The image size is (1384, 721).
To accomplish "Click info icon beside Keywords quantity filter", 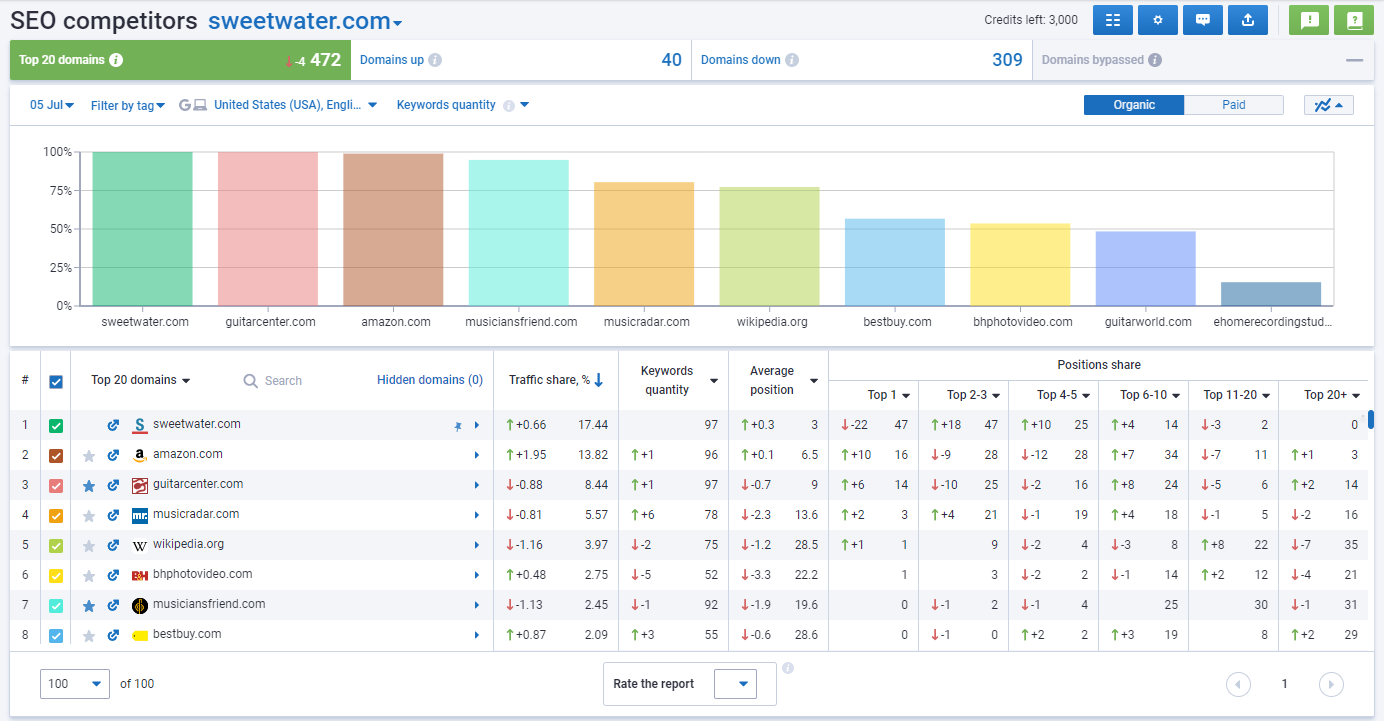I will point(509,106).
